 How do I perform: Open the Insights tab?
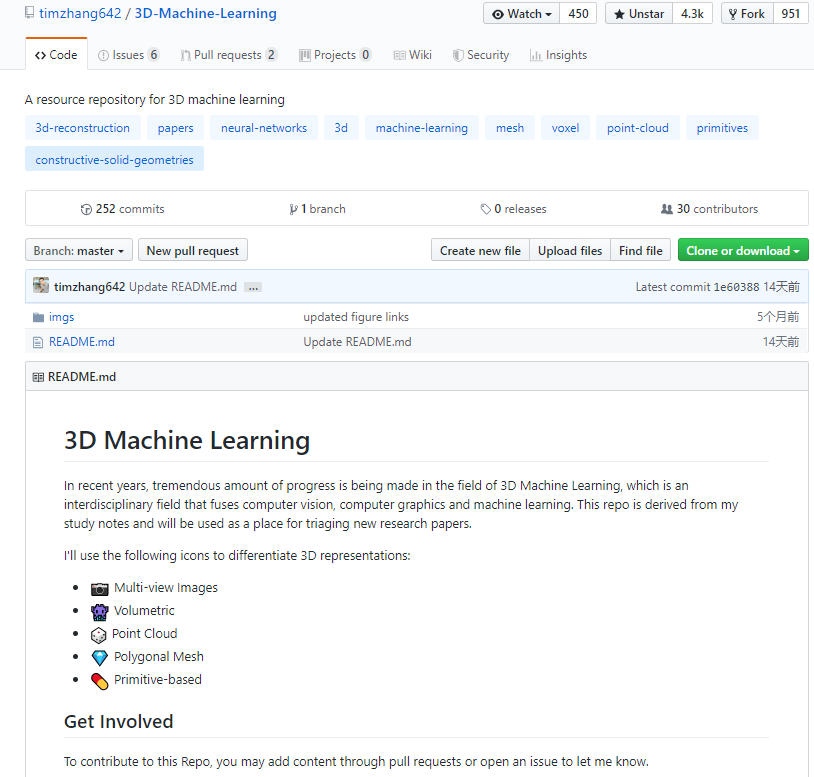coord(558,55)
